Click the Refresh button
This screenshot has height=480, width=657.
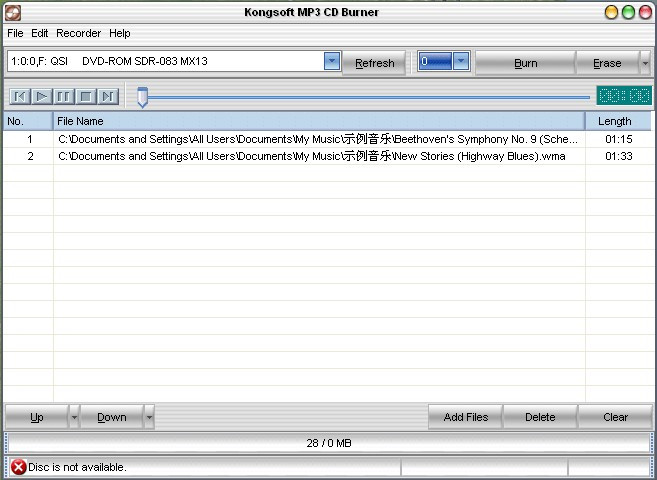coord(374,63)
